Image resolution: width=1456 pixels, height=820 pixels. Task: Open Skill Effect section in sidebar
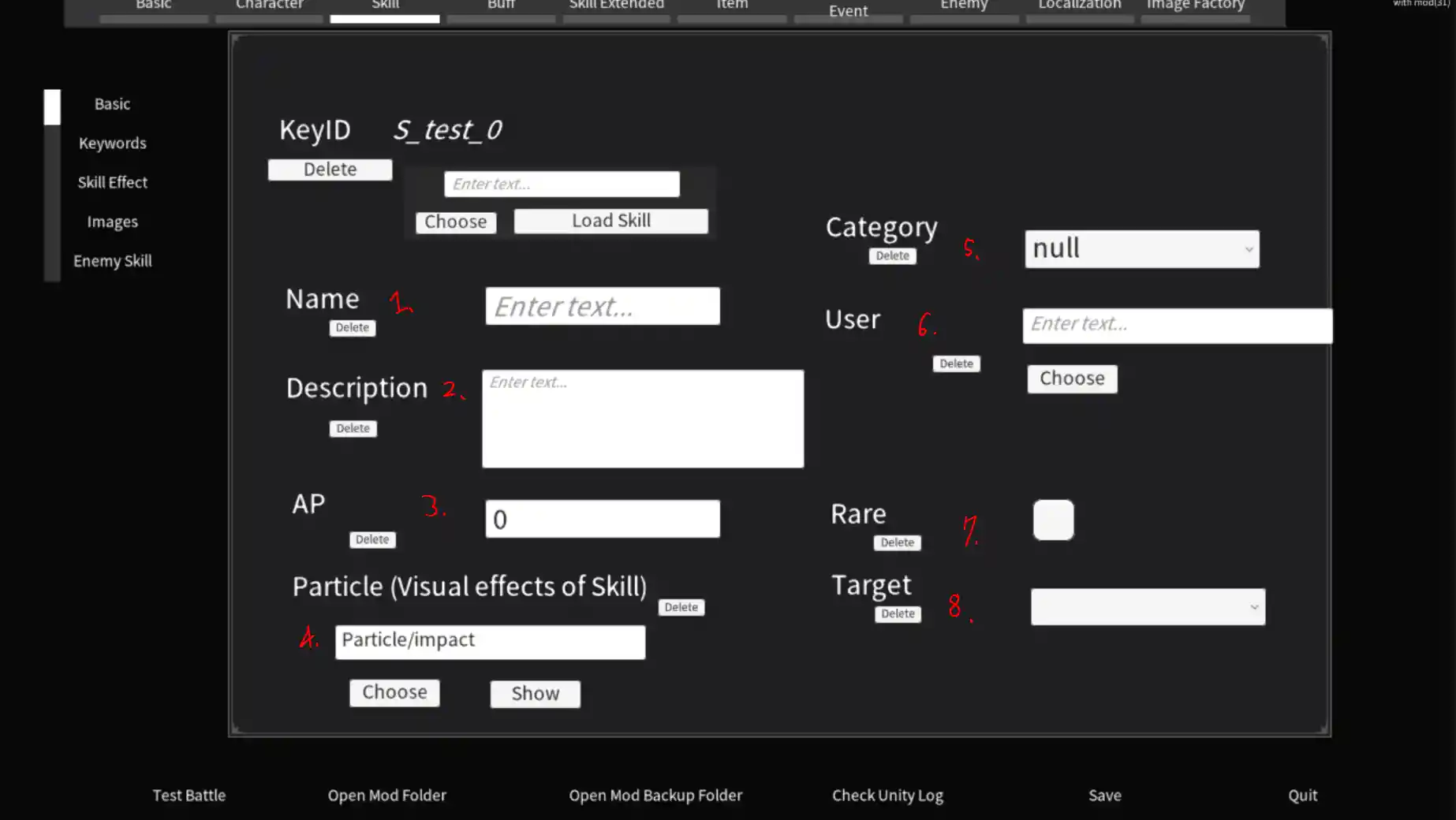click(x=112, y=182)
